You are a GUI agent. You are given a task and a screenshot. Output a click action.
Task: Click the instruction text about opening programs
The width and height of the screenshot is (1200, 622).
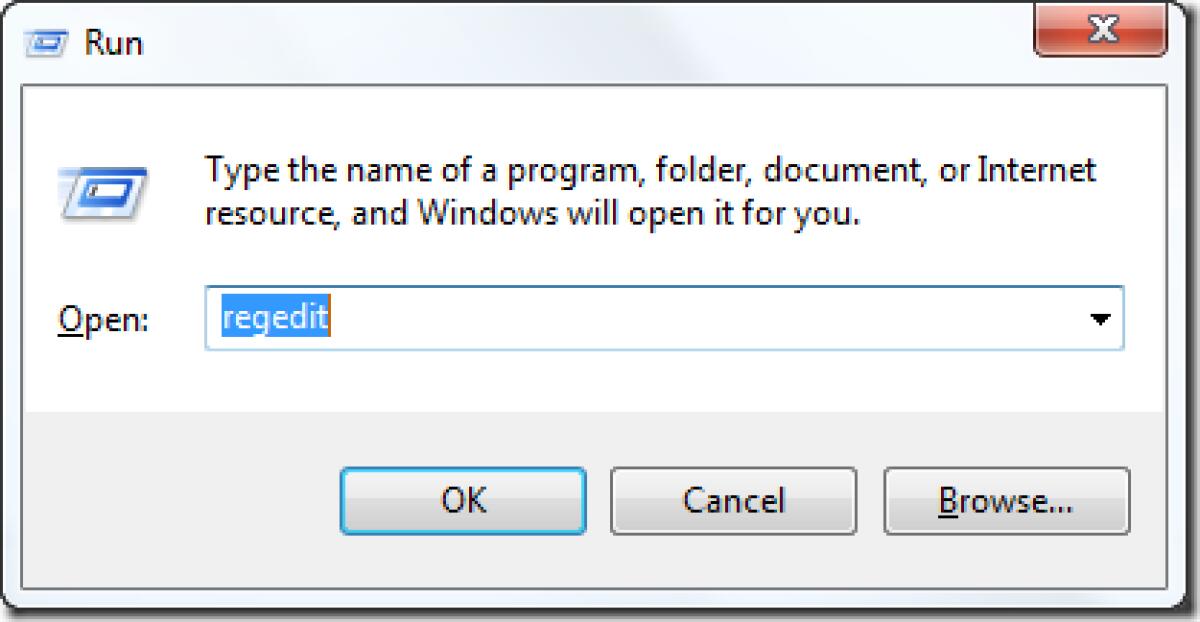pos(648,190)
